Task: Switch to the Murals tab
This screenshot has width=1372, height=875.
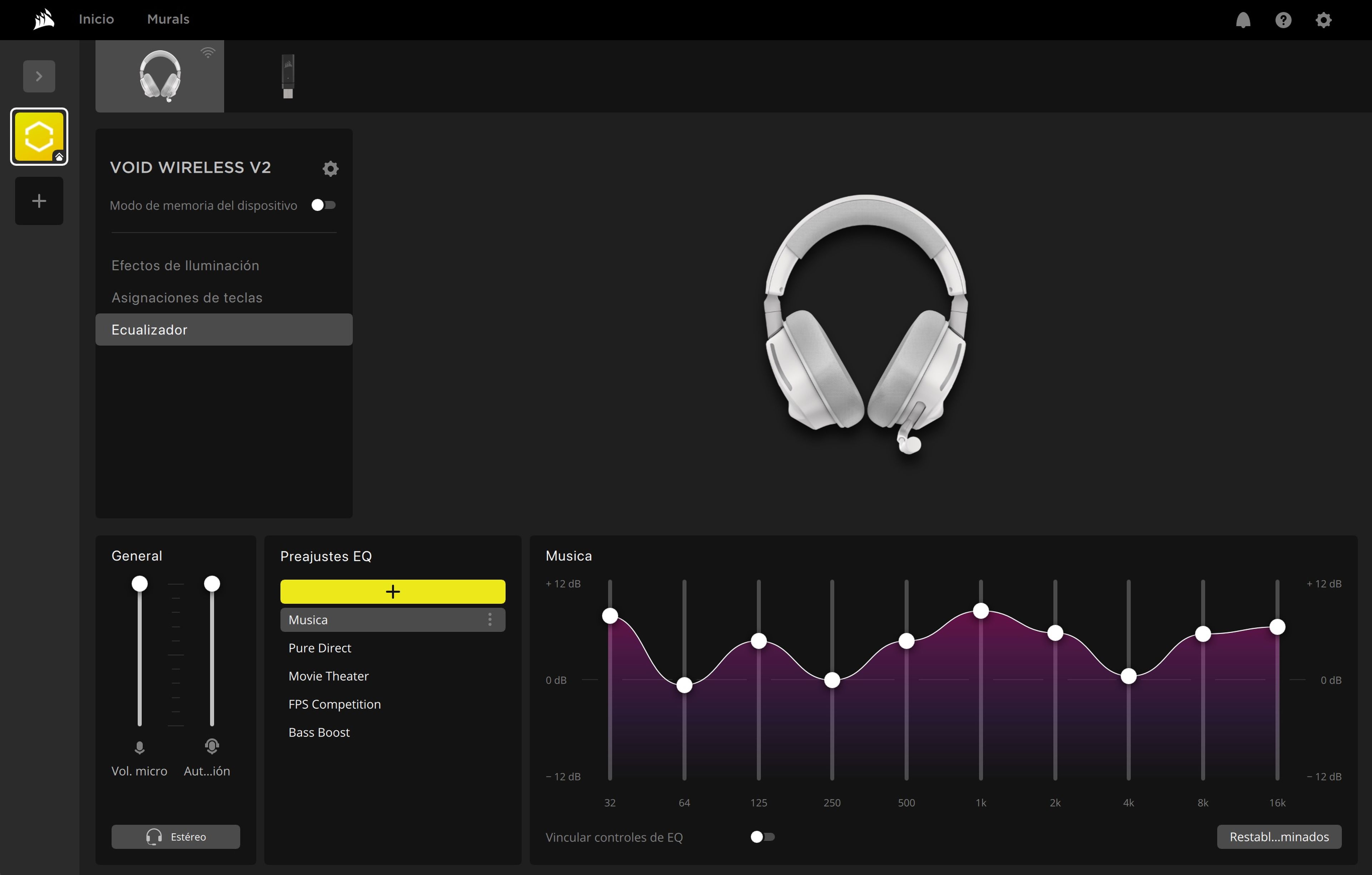Action: 168,19
